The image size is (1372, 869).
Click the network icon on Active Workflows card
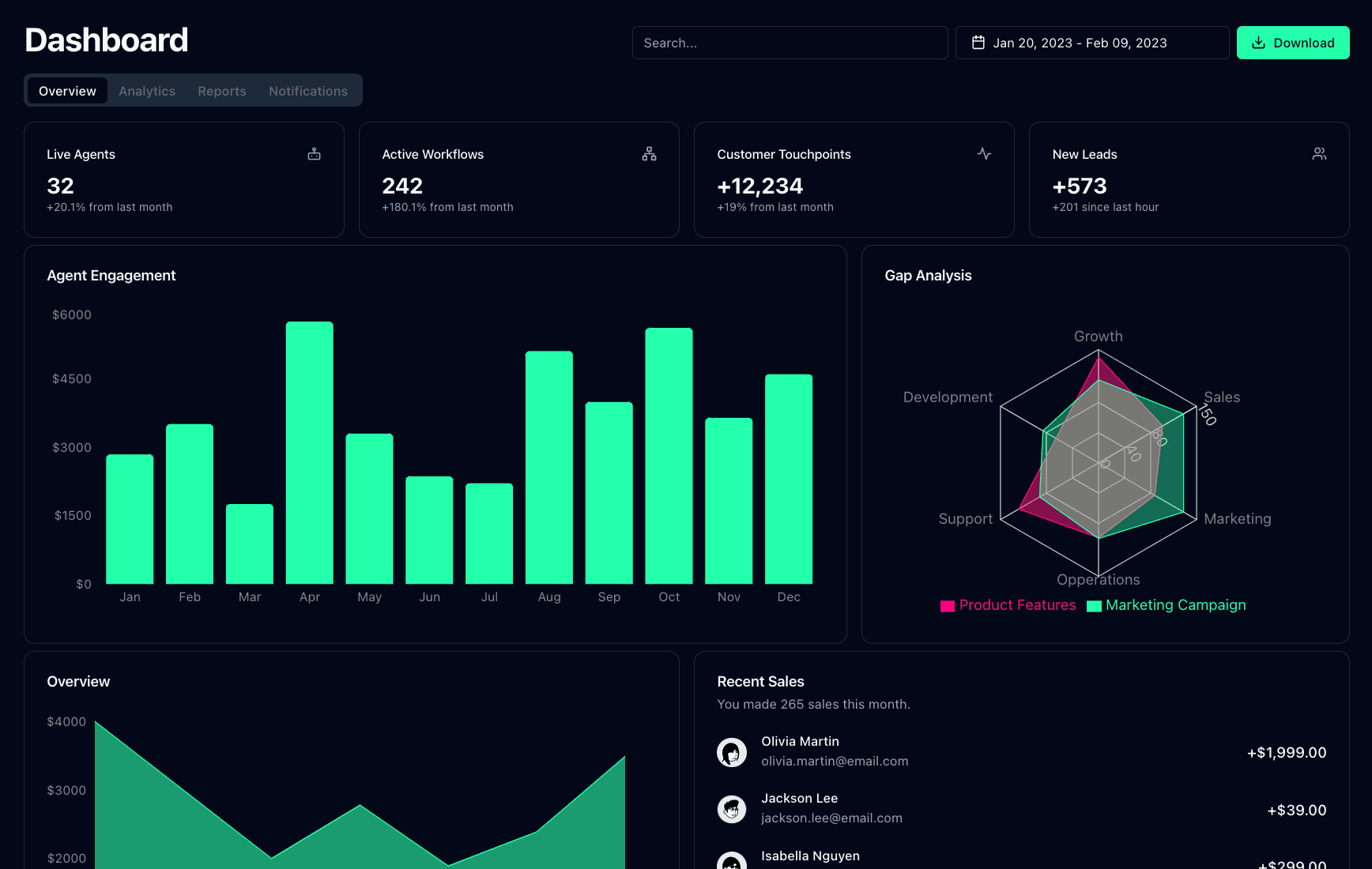(649, 154)
